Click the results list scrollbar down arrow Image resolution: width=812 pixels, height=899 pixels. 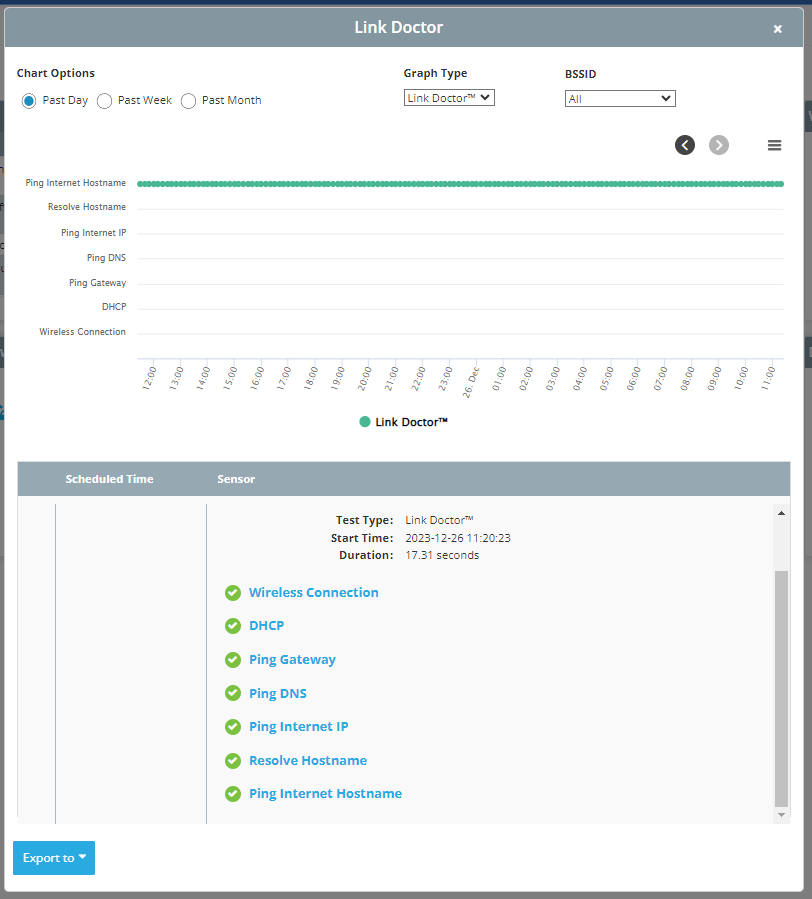pos(782,816)
